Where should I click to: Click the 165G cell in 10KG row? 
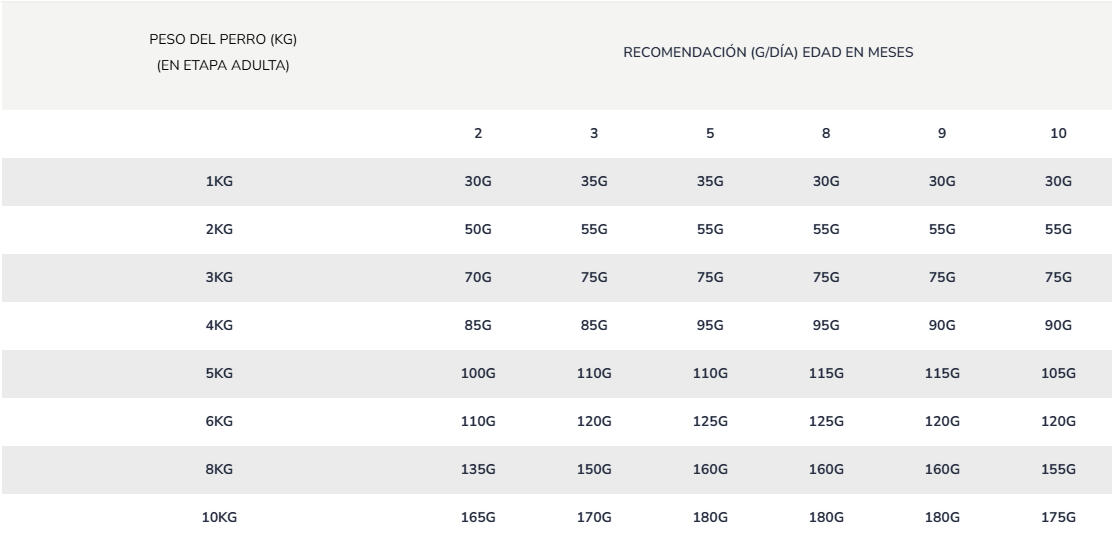coord(478,518)
